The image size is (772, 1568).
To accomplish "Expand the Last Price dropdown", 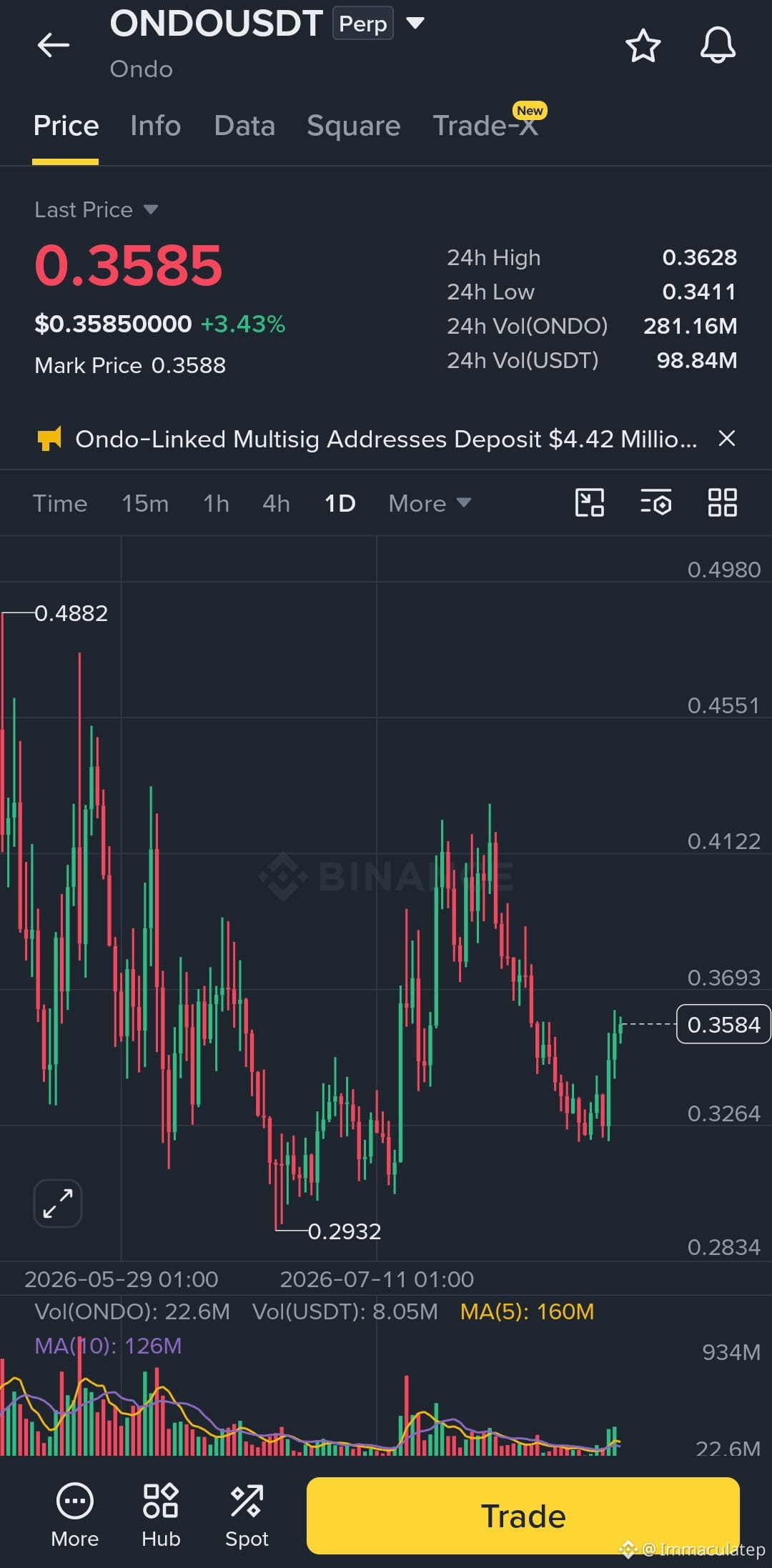I will 96,209.
